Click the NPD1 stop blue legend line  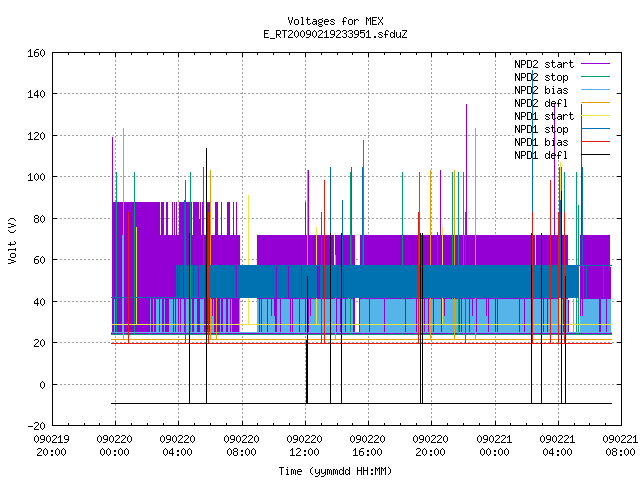click(x=596, y=129)
